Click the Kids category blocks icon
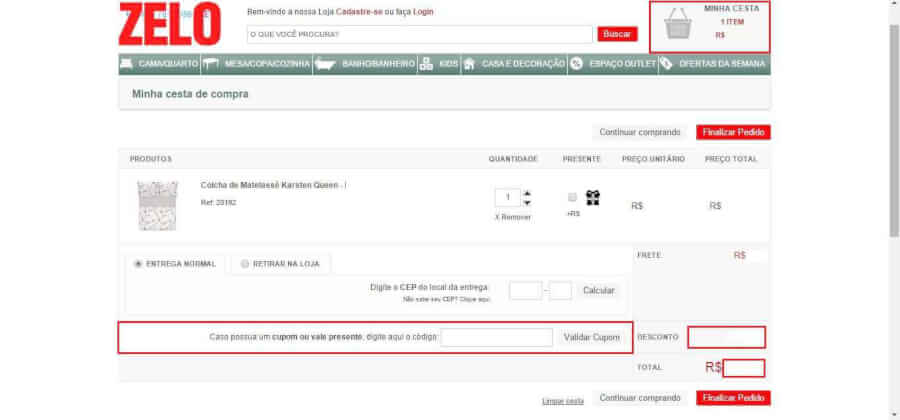Viewport: 900px width, 420px height. point(426,64)
